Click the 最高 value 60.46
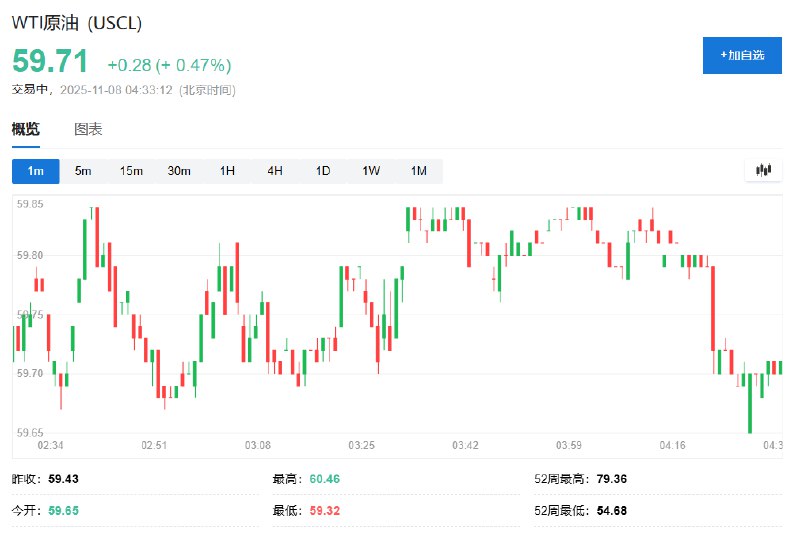 point(324,479)
